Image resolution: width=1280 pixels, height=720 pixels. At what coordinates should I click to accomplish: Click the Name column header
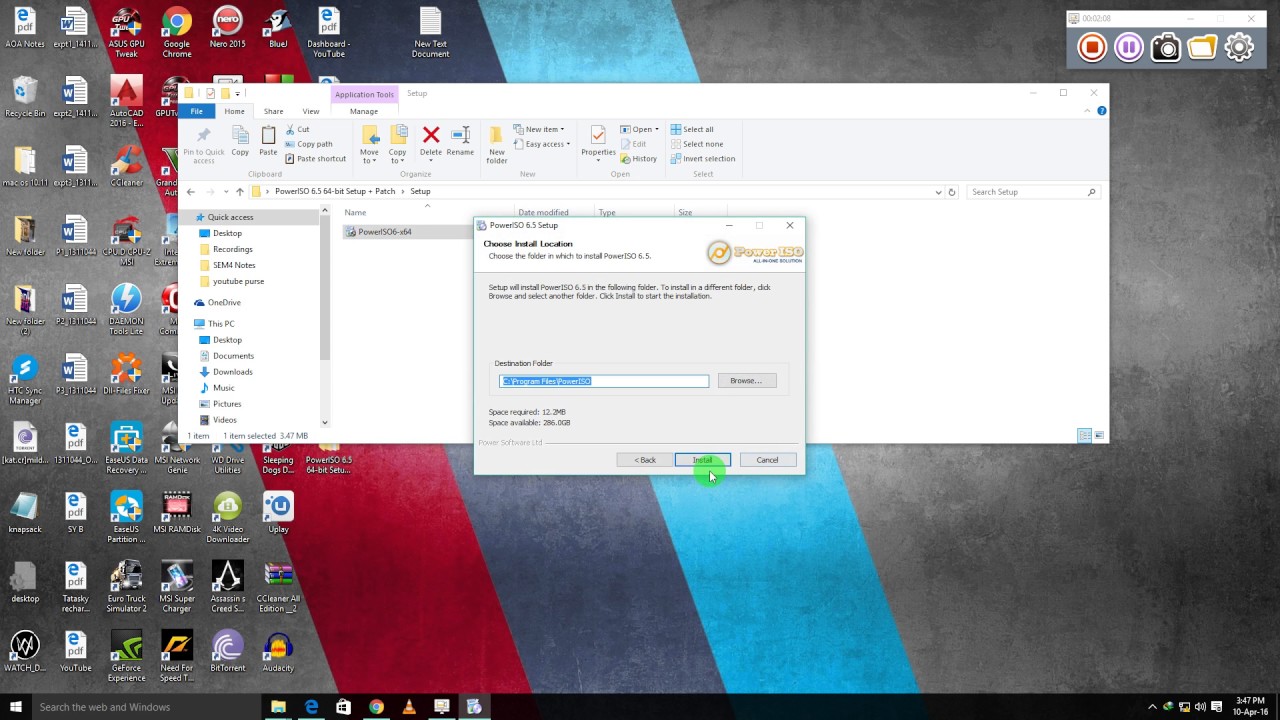[x=356, y=212]
